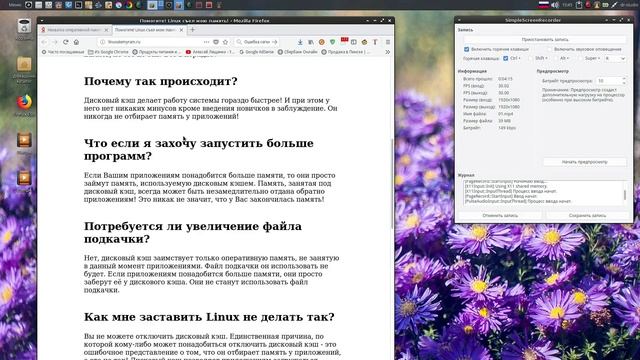Click Firefox back arrow button
Image resolution: width=640 pixels, height=360 pixels.
click(x=44, y=42)
